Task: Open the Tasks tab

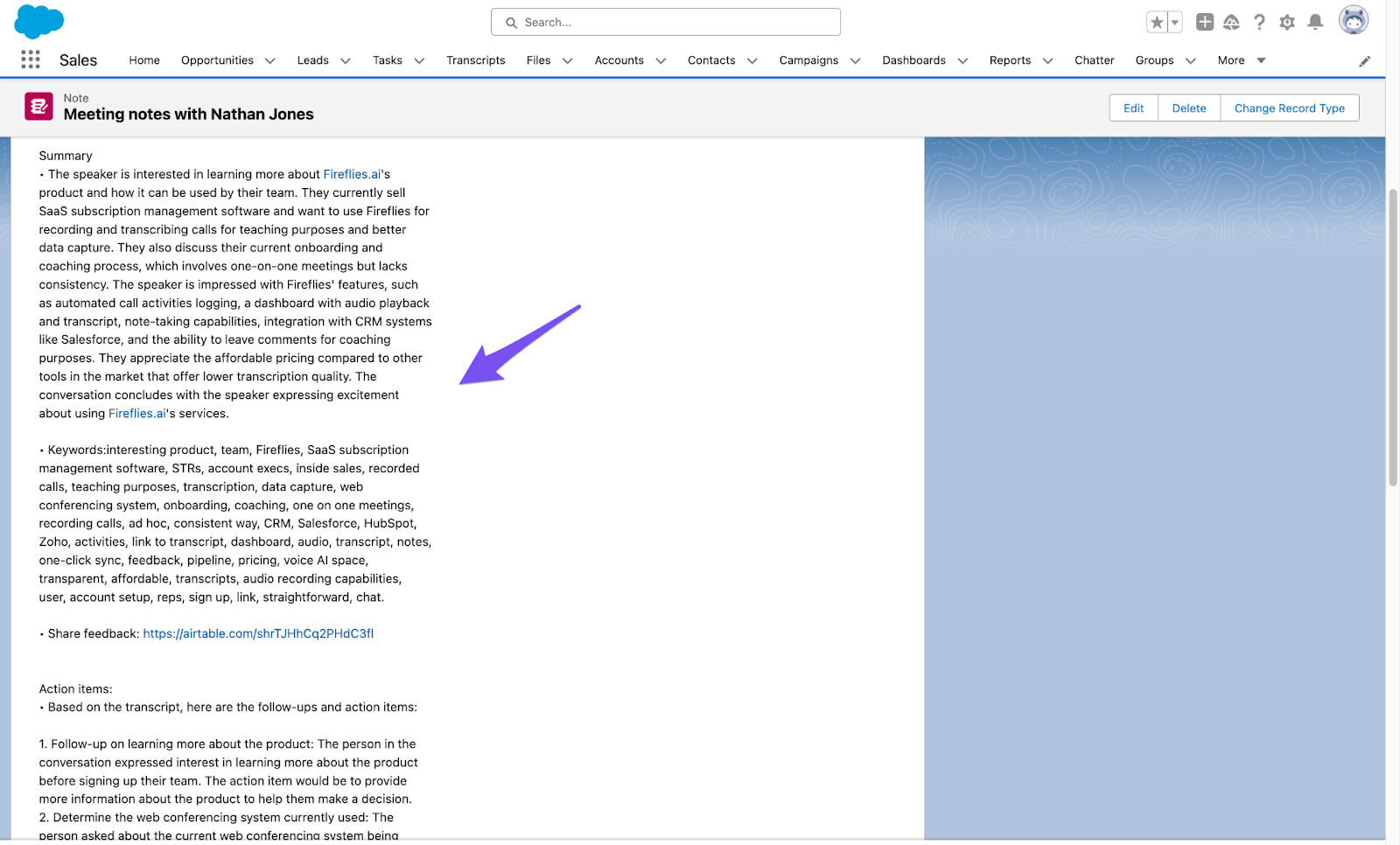Action: point(388,60)
